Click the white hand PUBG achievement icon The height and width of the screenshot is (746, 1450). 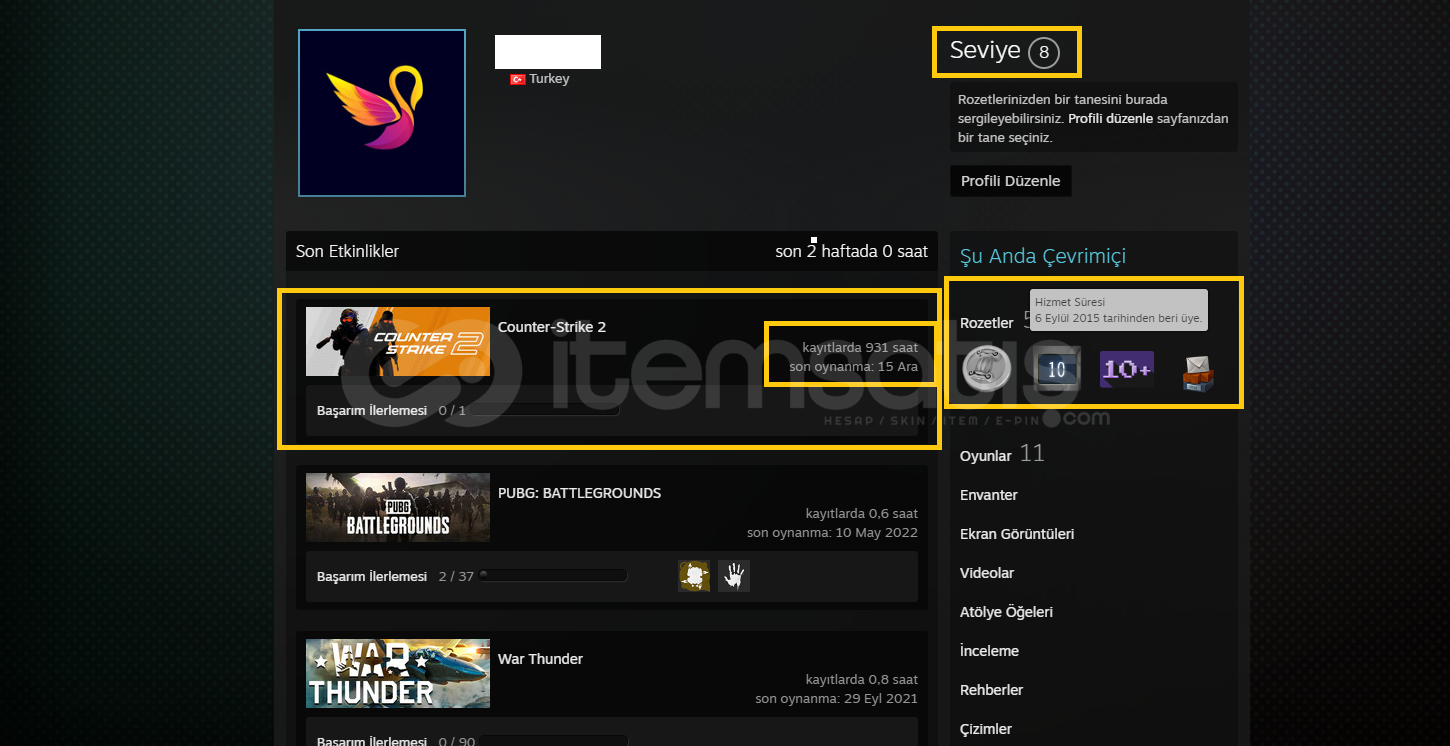pyautogui.click(x=734, y=576)
